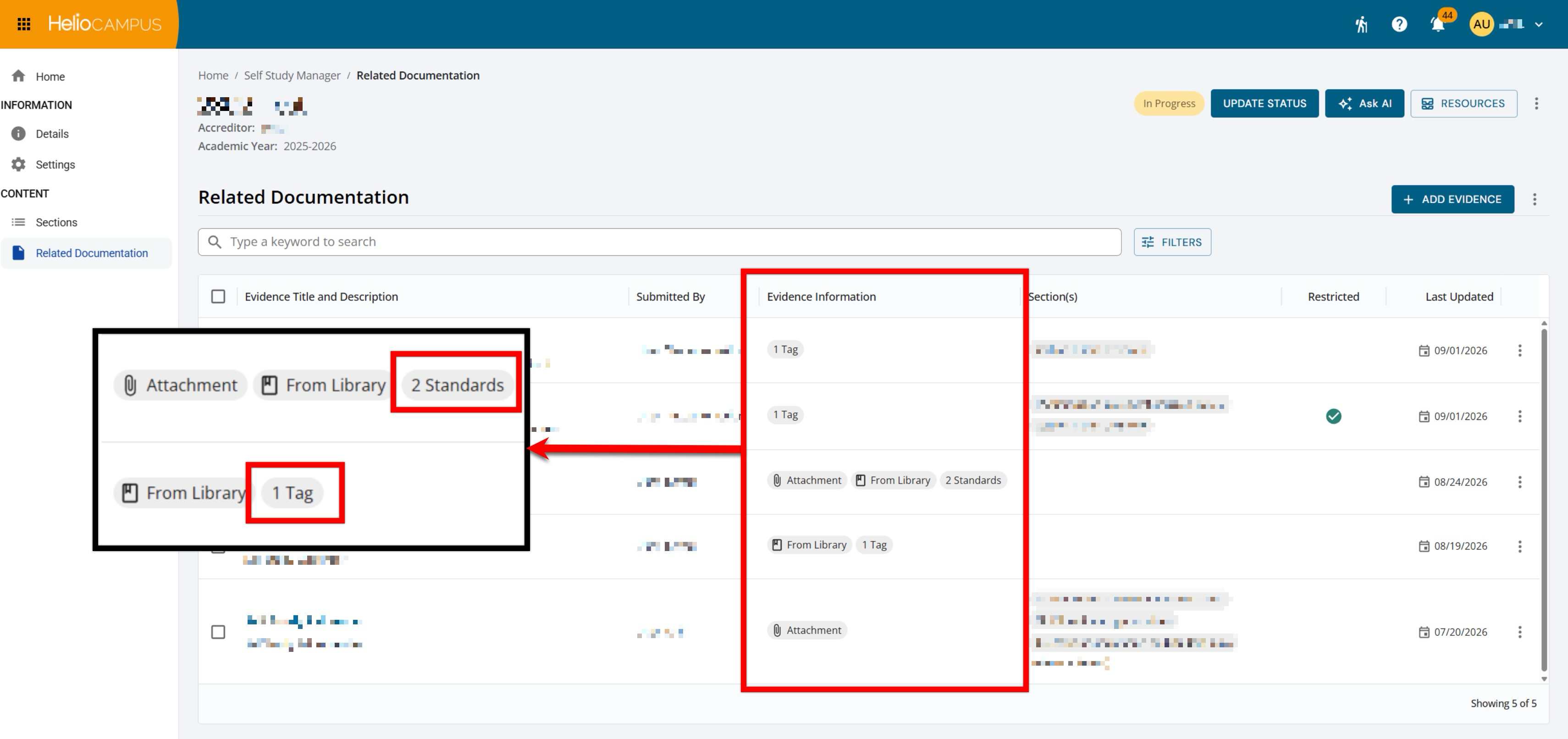Open the notifications bell with 44 badge
The height and width of the screenshot is (739, 1568).
point(1438,24)
